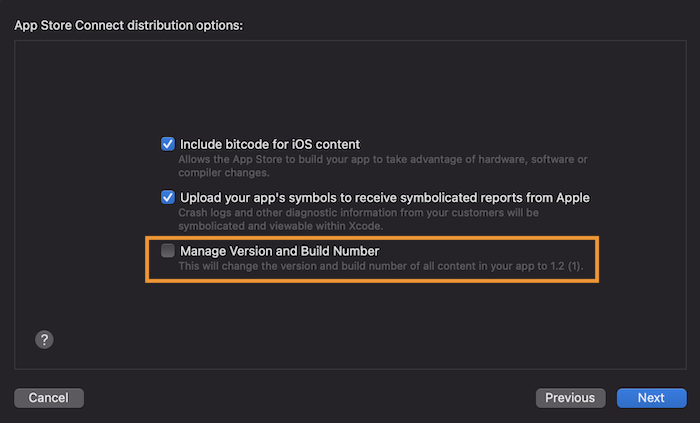Viewport: 700px width, 423px height.
Task: Disable Upload your app's symbols checkbox
Action: (x=168, y=198)
